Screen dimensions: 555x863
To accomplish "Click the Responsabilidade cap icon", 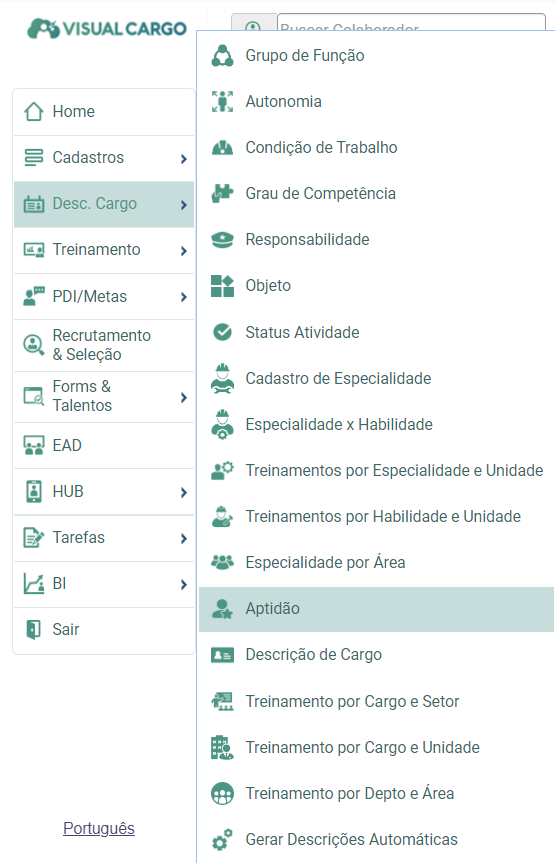I will (222, 240).
